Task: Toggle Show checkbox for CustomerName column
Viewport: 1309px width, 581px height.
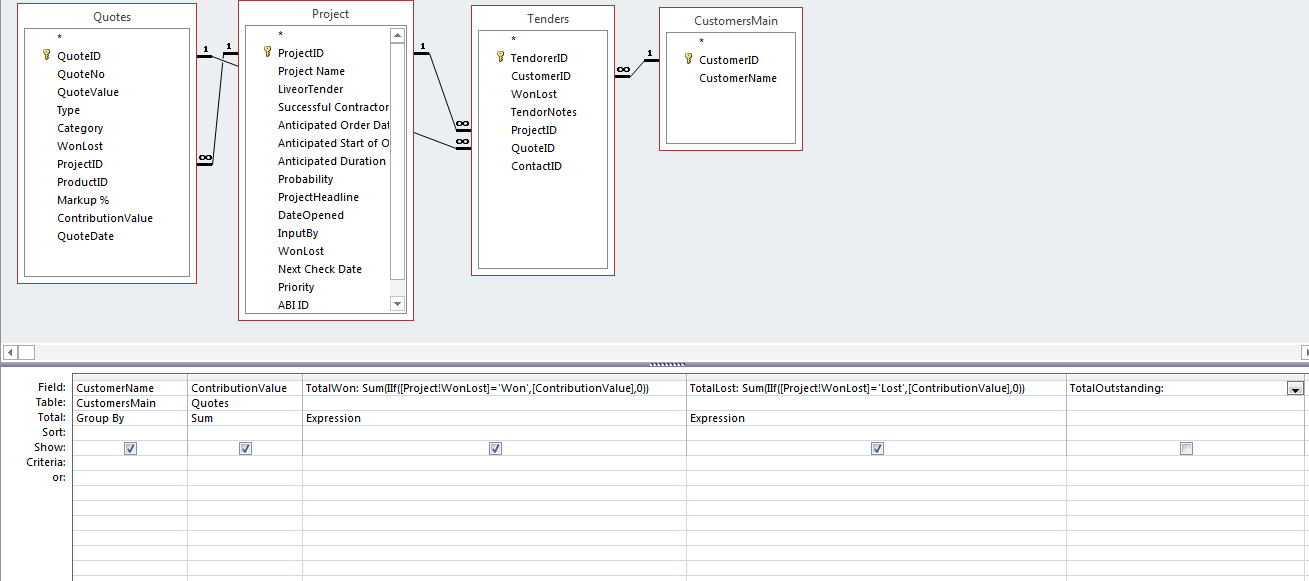Action: pos(130,449)
